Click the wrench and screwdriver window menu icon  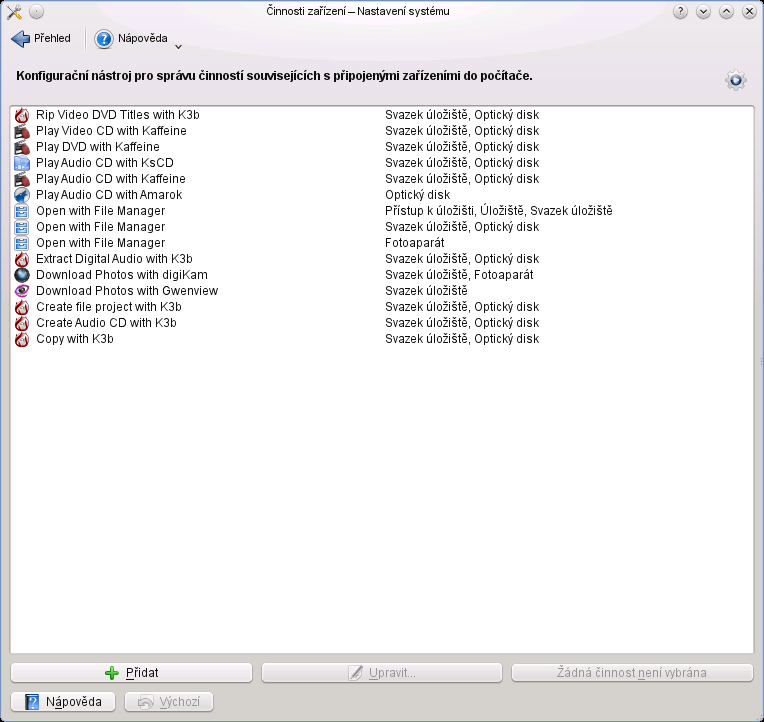(14, 12)
